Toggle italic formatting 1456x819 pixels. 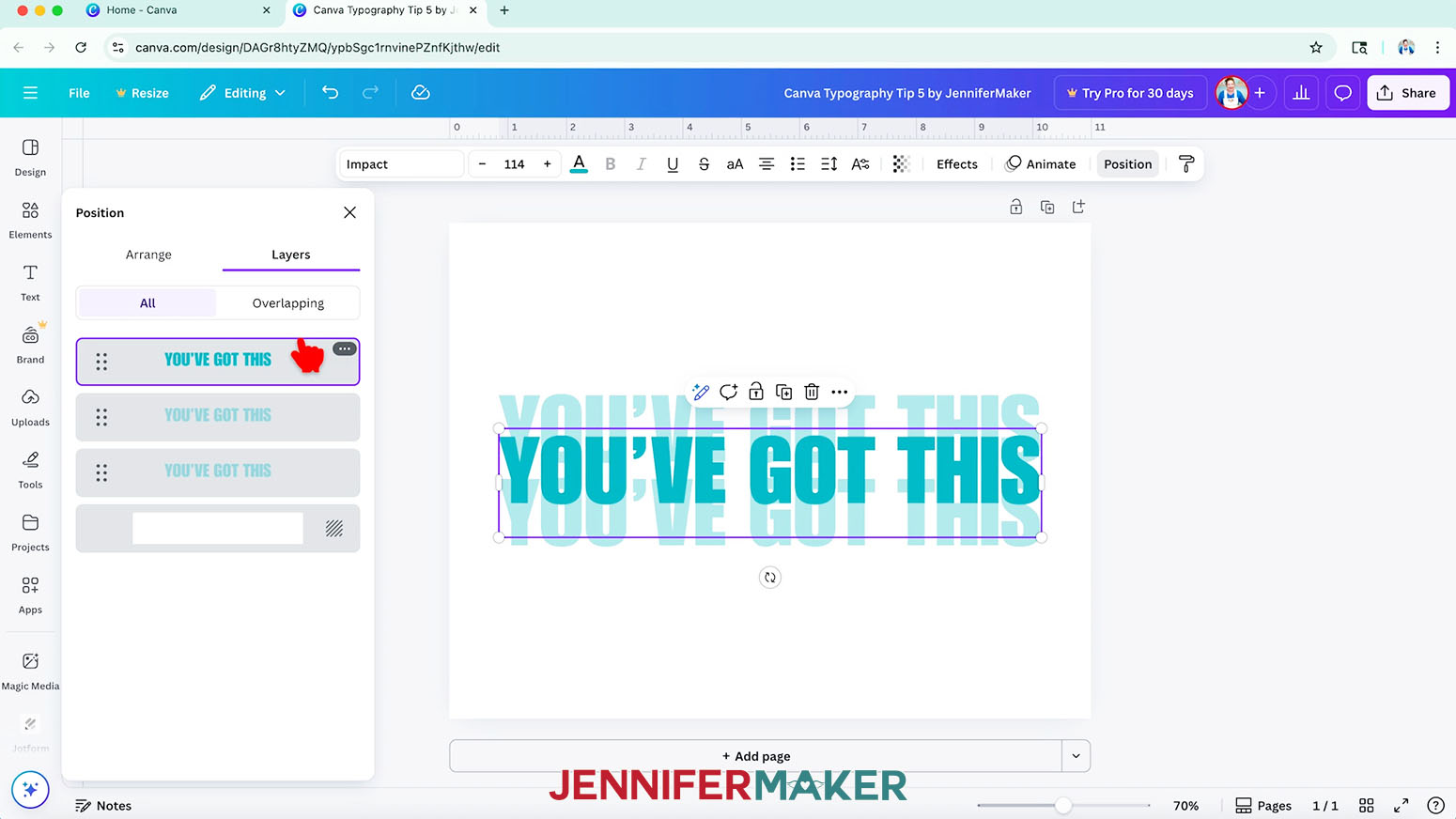[641, 164]
